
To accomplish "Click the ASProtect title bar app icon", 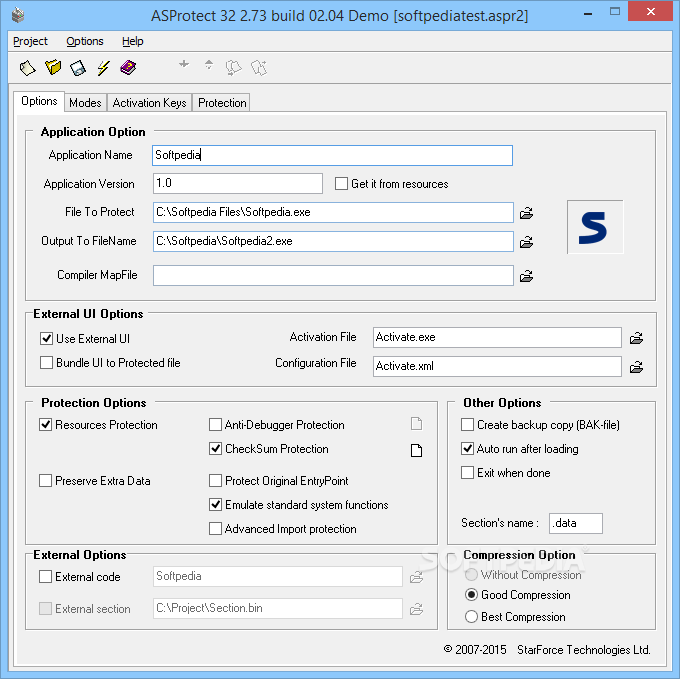I will click(x=18, y=15).
